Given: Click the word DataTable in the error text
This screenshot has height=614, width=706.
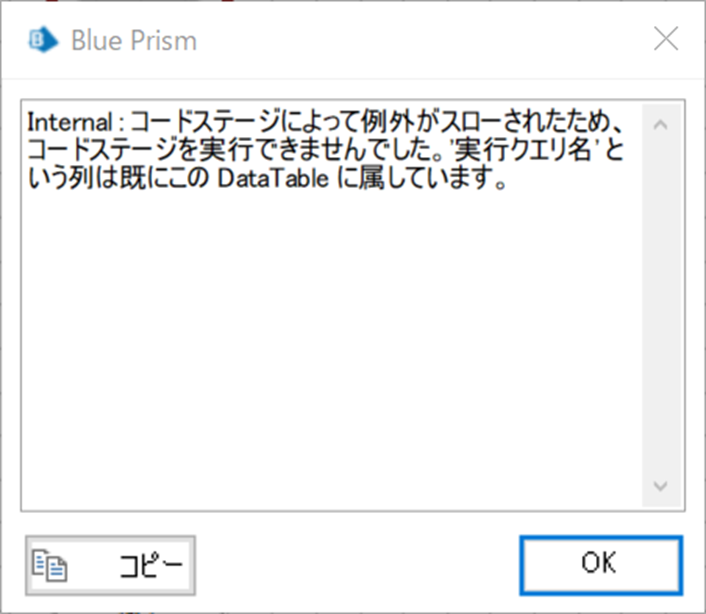Looking at the screenshot, I should 273,179.
